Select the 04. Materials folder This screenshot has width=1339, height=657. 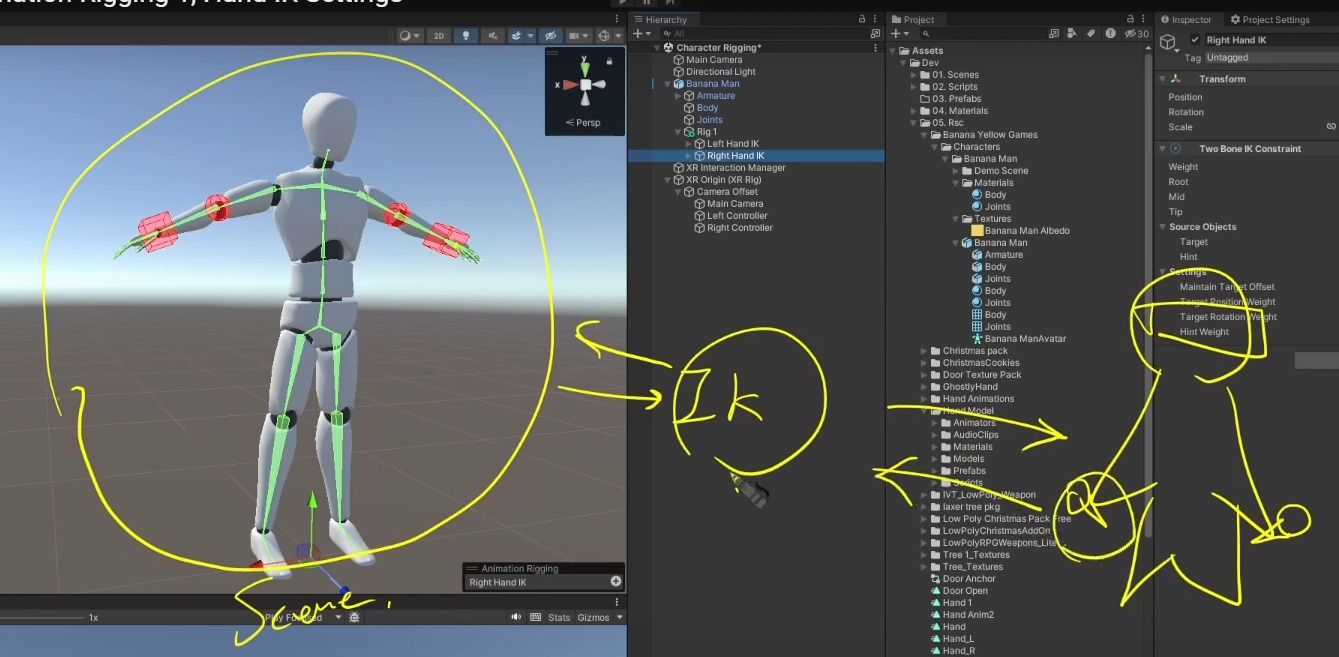pyautogui.click(x=960, y=111)
